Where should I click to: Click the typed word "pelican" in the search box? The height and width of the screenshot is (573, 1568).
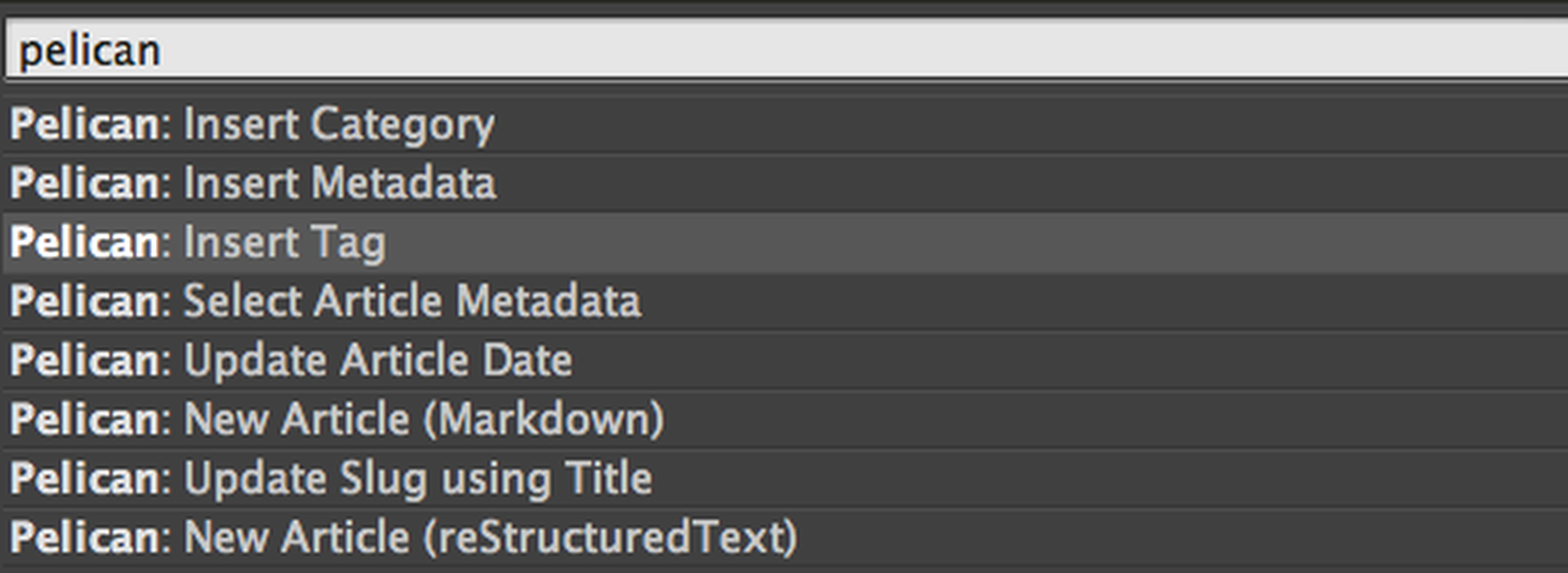[89, 51]
